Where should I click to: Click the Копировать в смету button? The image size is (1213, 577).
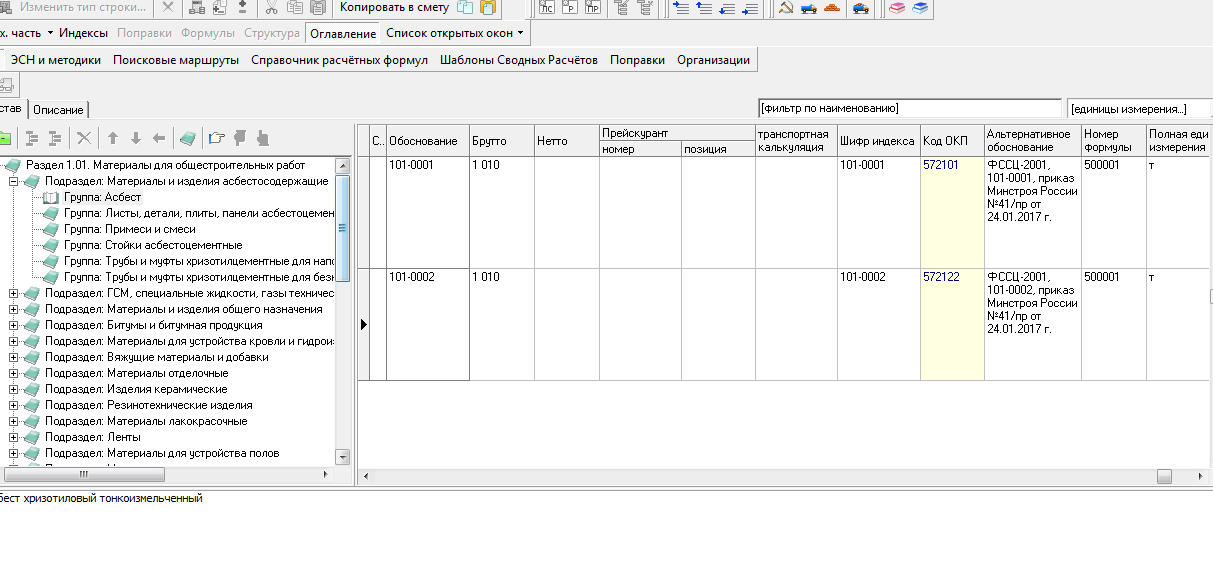(394, 8)
